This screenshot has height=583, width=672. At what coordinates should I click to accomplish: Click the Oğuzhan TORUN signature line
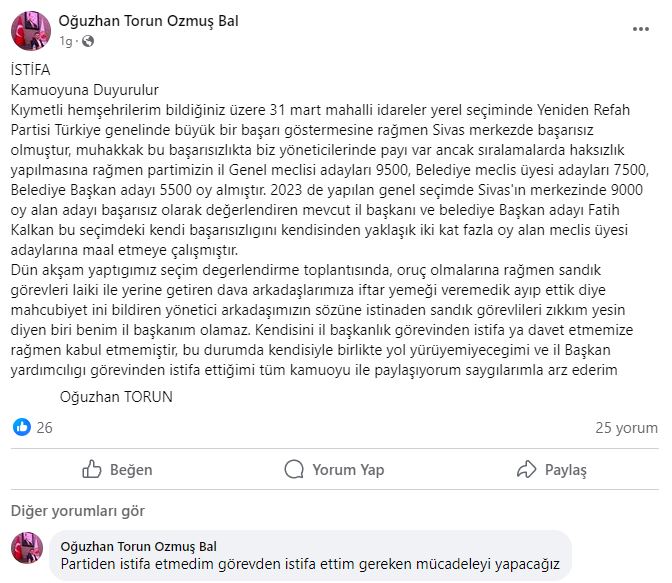point(116,396)
